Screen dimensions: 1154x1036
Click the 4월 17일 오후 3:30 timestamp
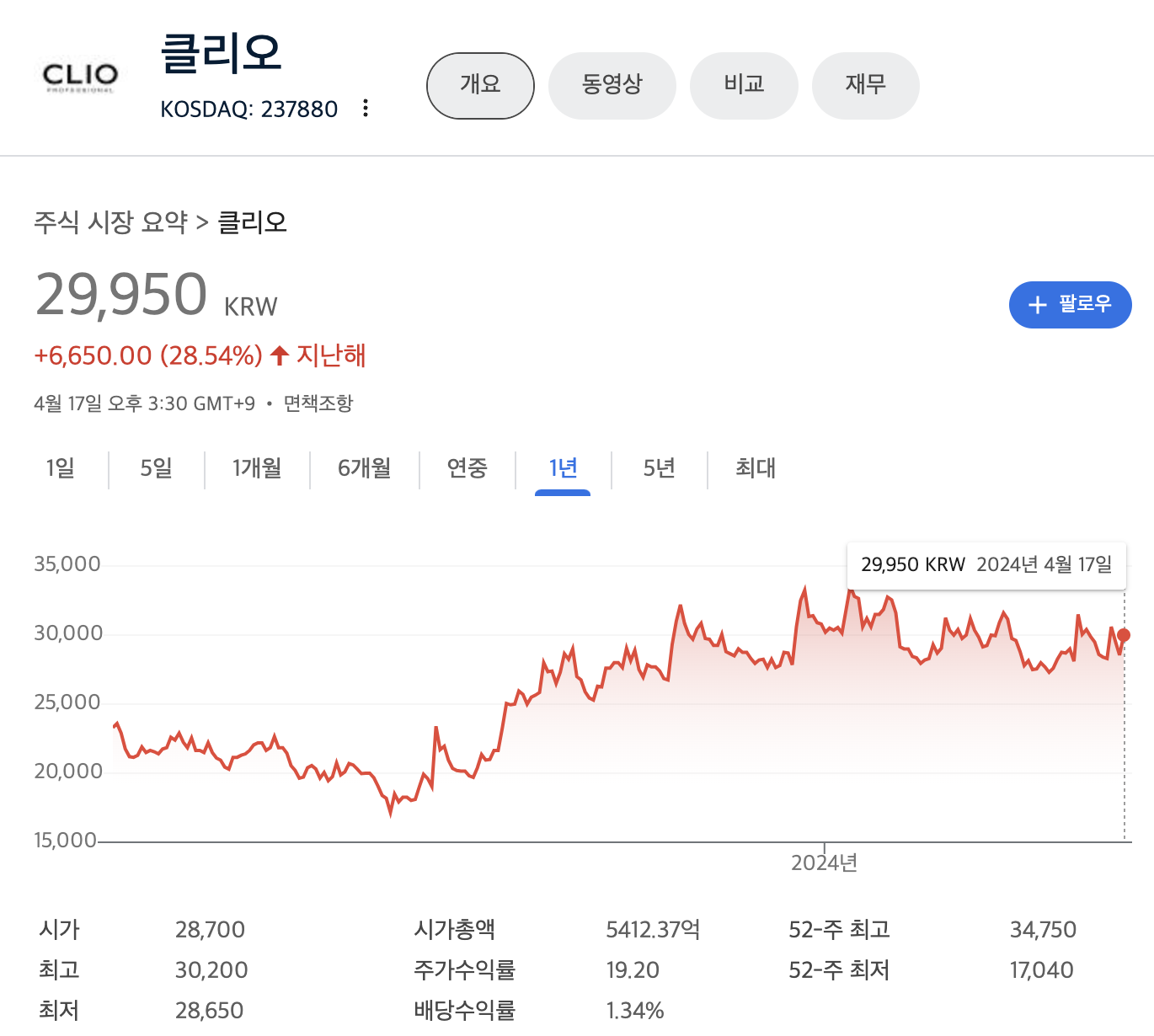[x=144, y=403]
